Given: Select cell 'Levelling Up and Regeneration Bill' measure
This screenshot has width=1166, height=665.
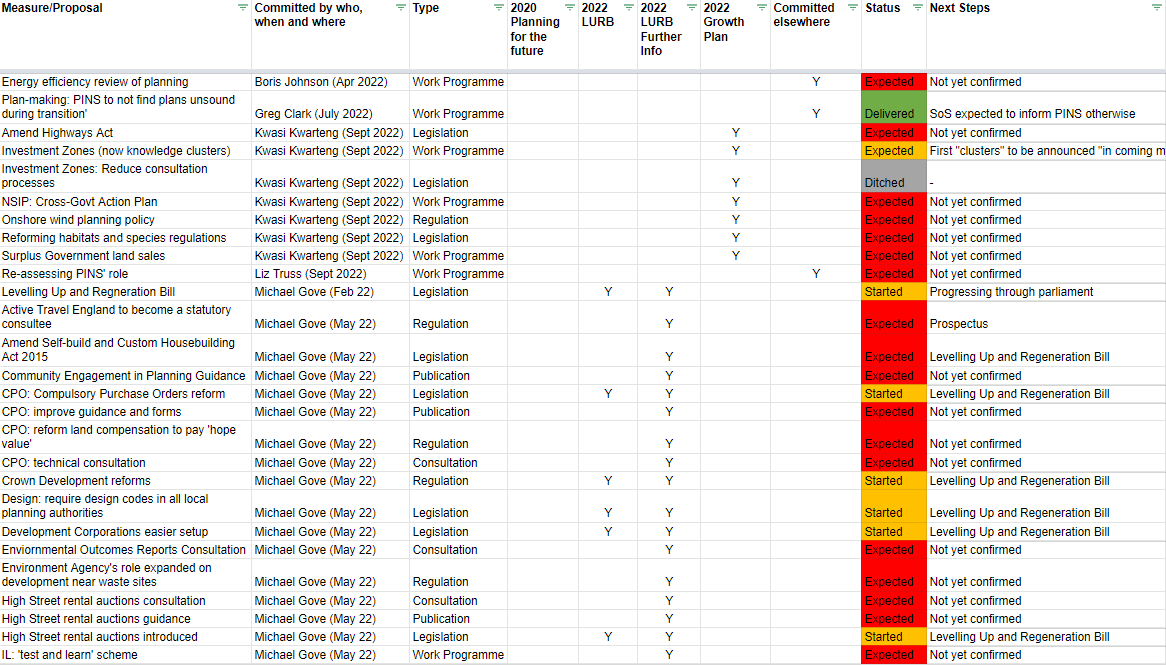Looking at the screenshot, I should (126, 292).
